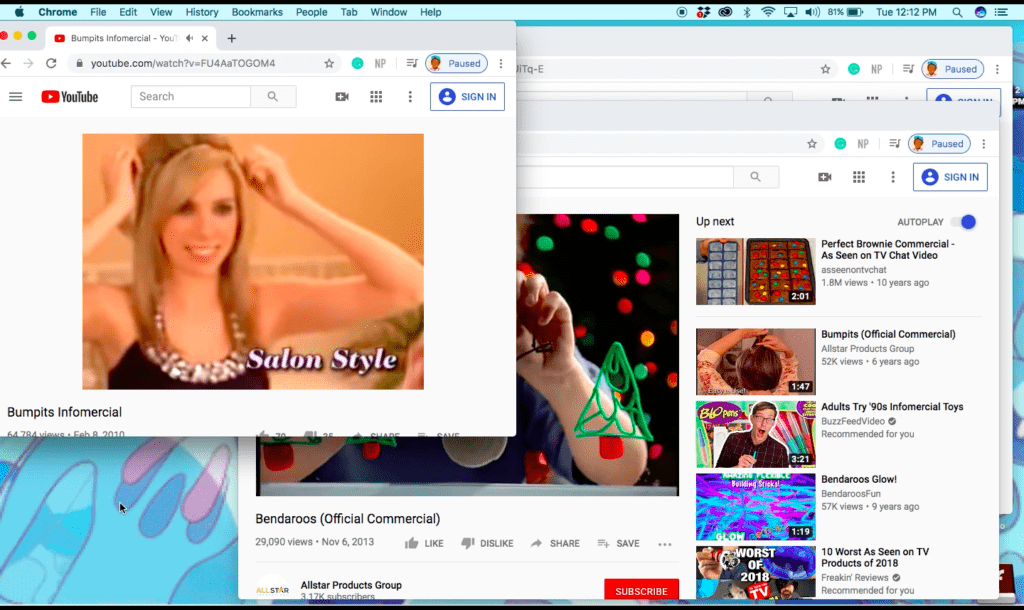
Task: Go back in the front Bumpits window
Action: [6, 63]
